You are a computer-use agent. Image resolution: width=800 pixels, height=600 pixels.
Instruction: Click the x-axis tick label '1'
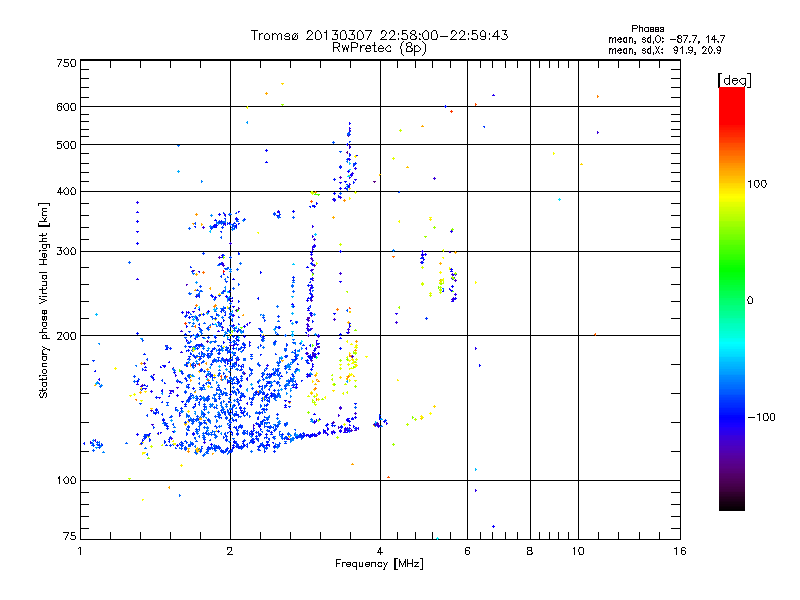click(x=80, y=551)
